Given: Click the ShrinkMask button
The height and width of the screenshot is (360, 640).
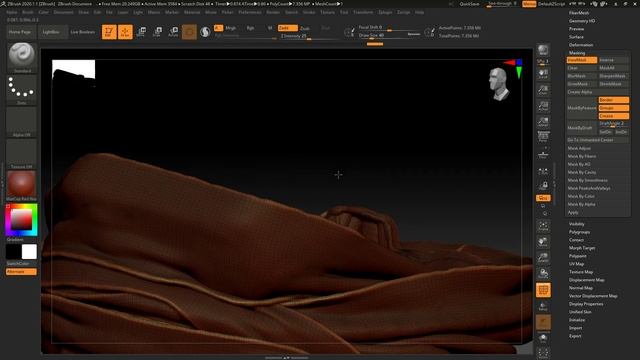Looking at the screenshot, I should [613, 84].
